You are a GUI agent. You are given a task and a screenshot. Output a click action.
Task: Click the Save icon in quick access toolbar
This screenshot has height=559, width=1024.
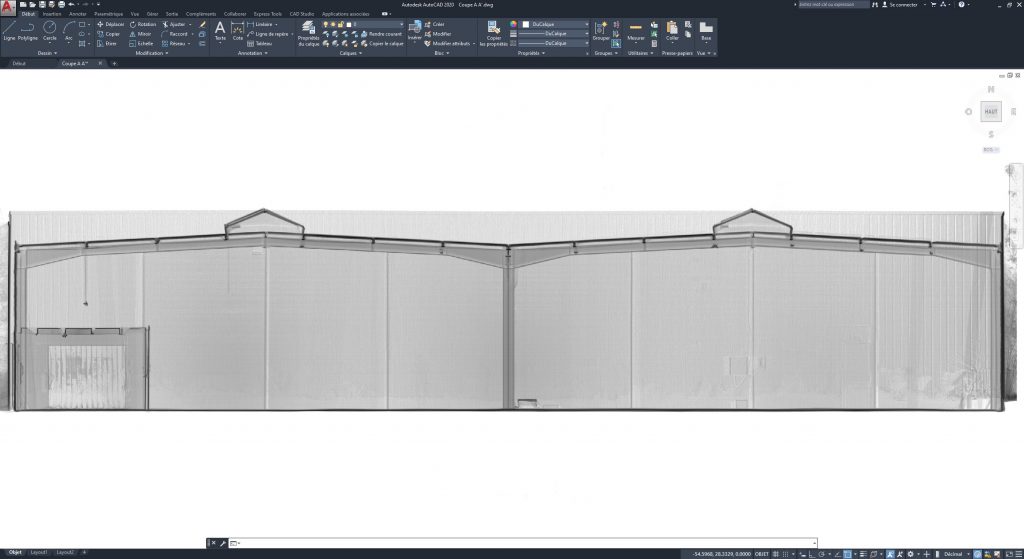(x=42, y=5)
